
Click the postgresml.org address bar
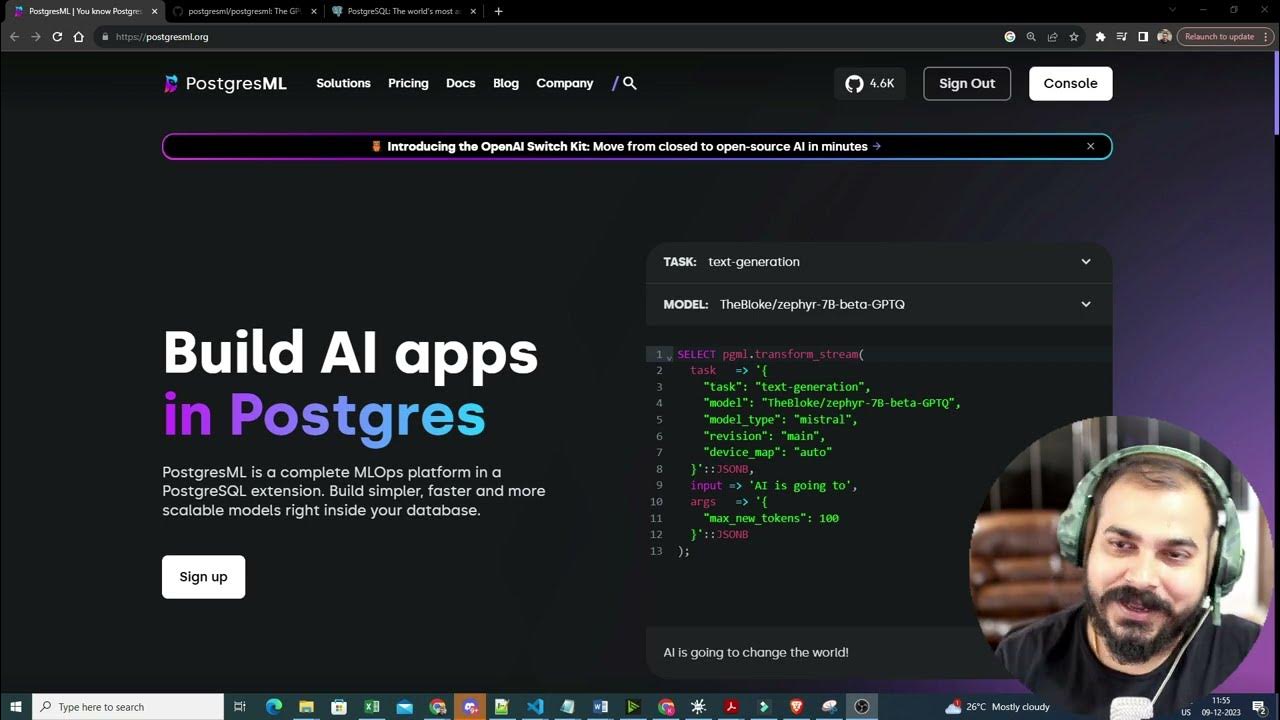point(550,37)
